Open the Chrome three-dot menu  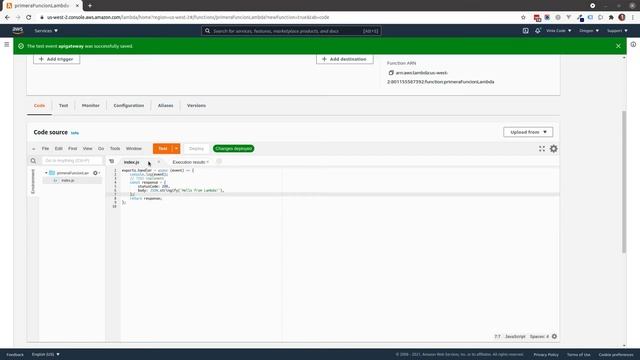633,18
